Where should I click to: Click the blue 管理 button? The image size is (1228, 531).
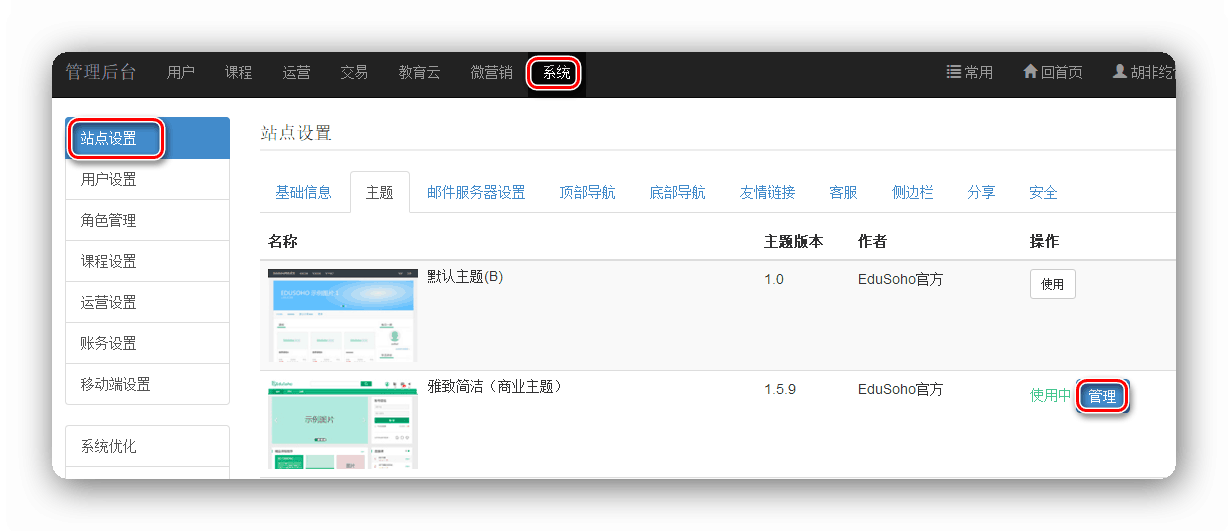[1102, 396]
